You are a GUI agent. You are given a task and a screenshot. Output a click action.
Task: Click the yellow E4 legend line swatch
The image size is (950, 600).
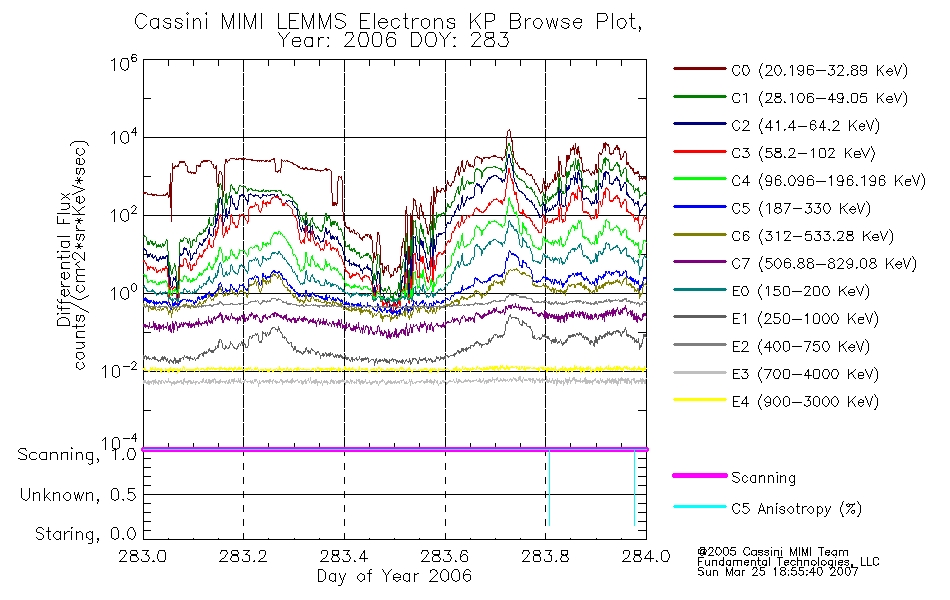point(700,399)
